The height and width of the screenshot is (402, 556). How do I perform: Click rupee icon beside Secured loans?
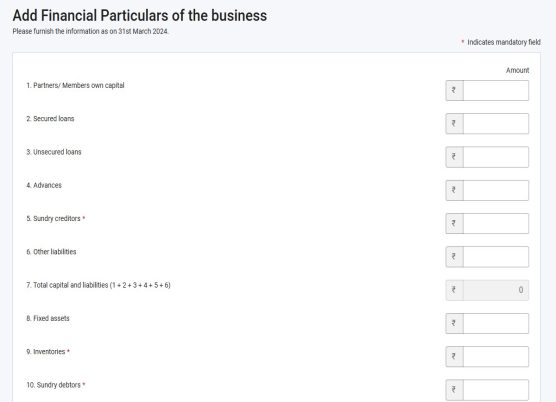[x=454, y=124]
